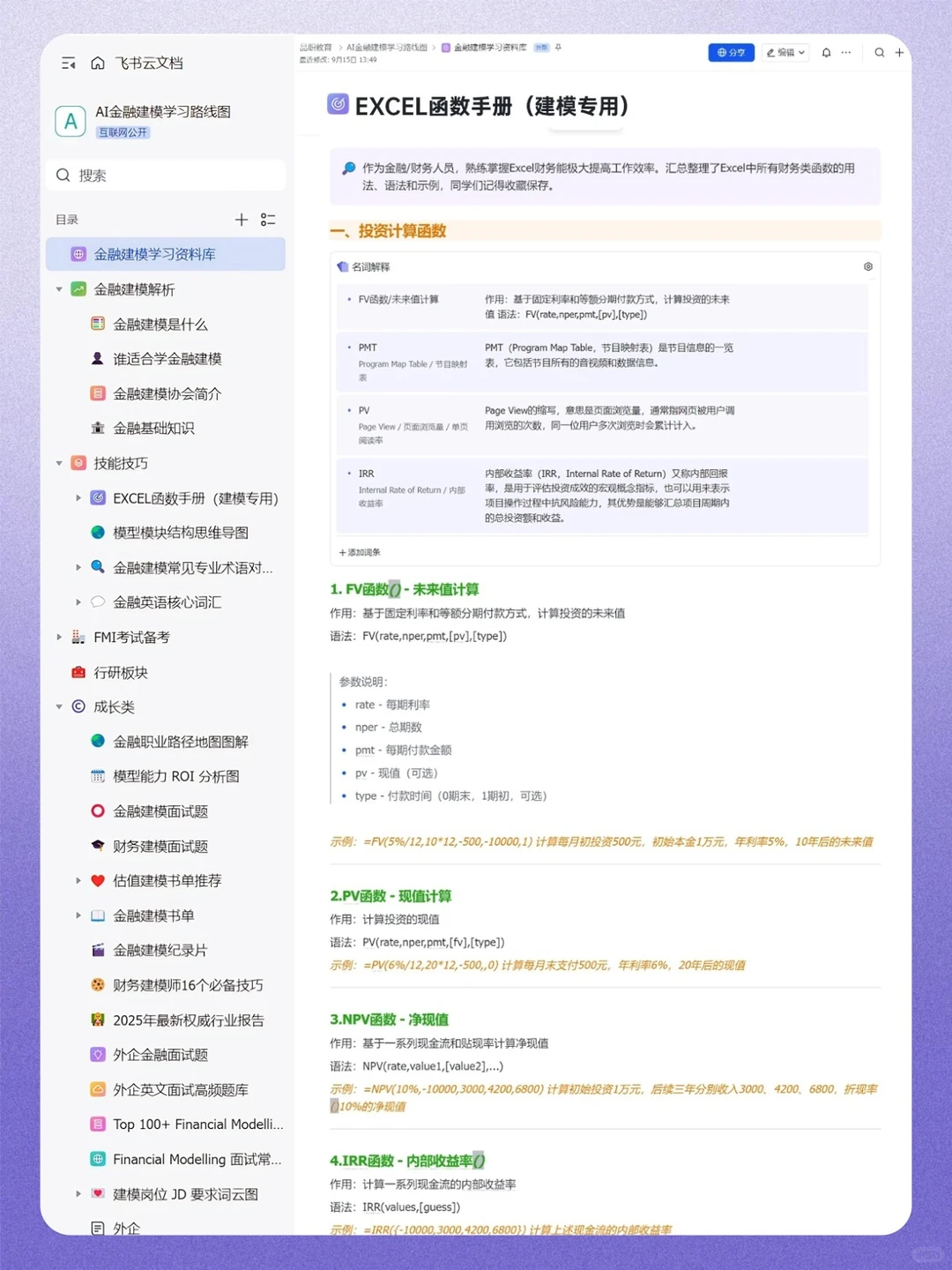Image resolution: width=952 pixels, height=1270 pixels.
Task: Select 金融建模学习资料库 in the breadcrumb trail
Action: [491, 48]
